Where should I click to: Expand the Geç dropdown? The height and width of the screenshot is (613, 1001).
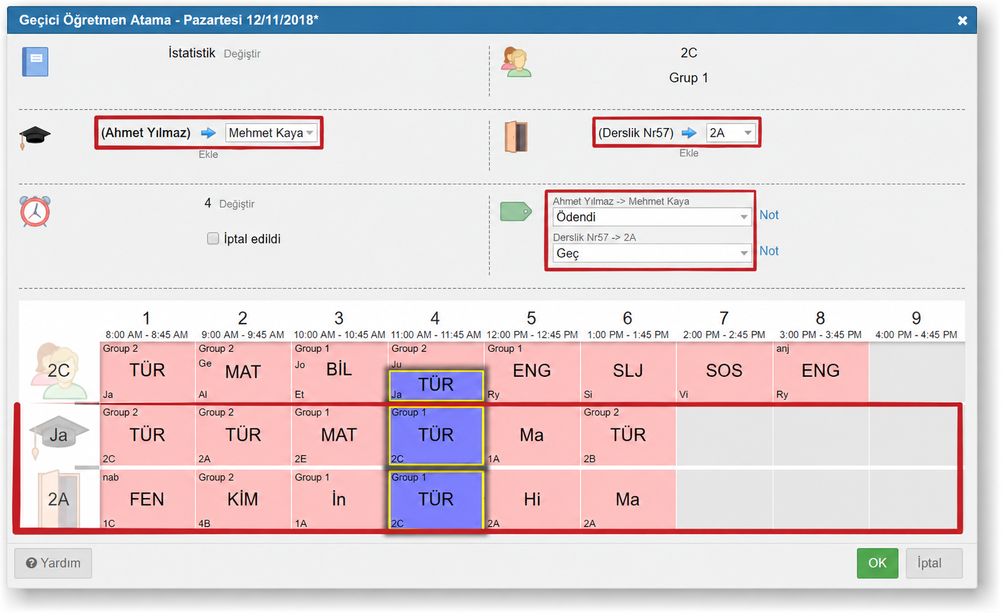(651, 254)
